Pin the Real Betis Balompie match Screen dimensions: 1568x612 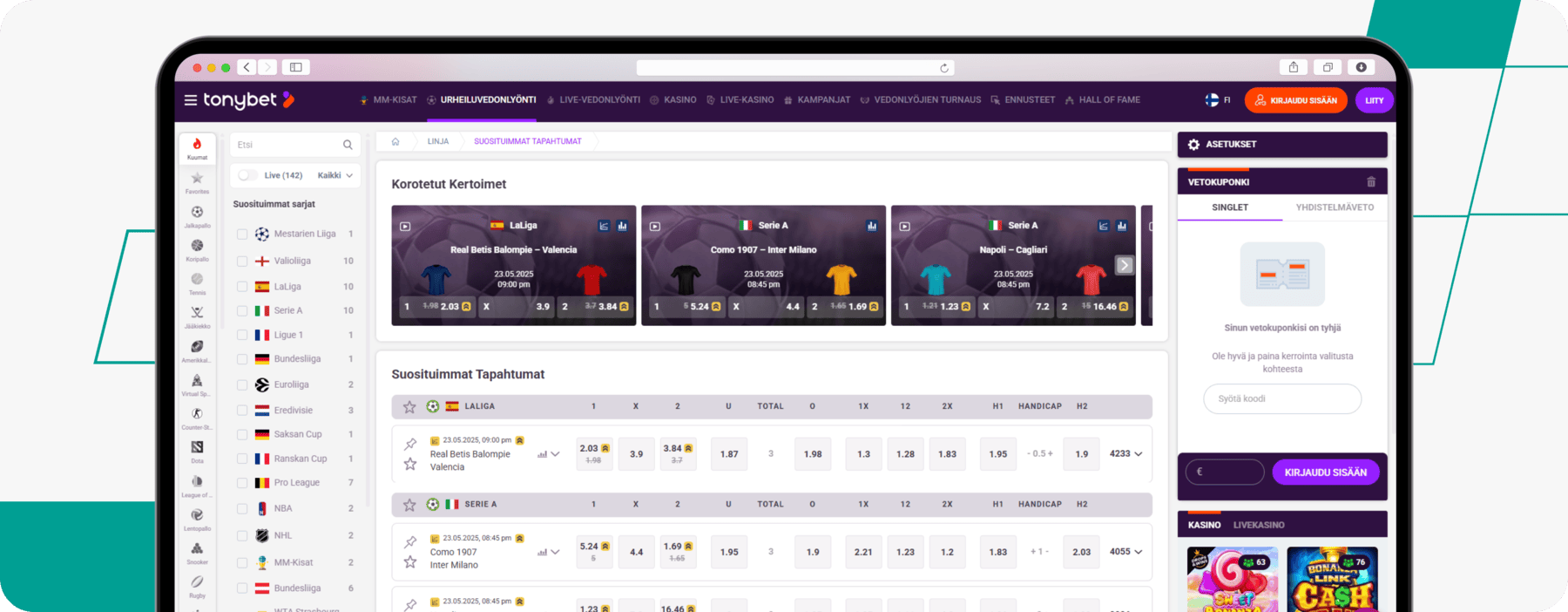click(410, 444)
